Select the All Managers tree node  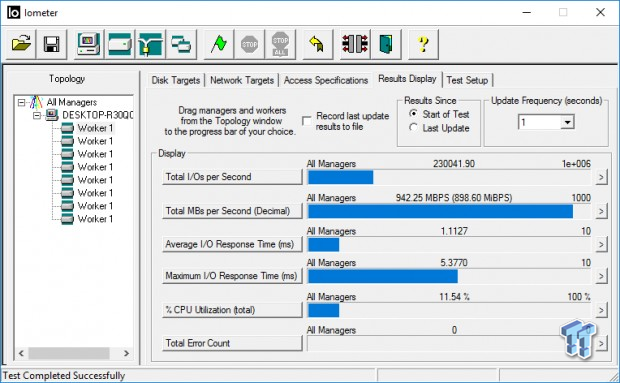[72, 102]
